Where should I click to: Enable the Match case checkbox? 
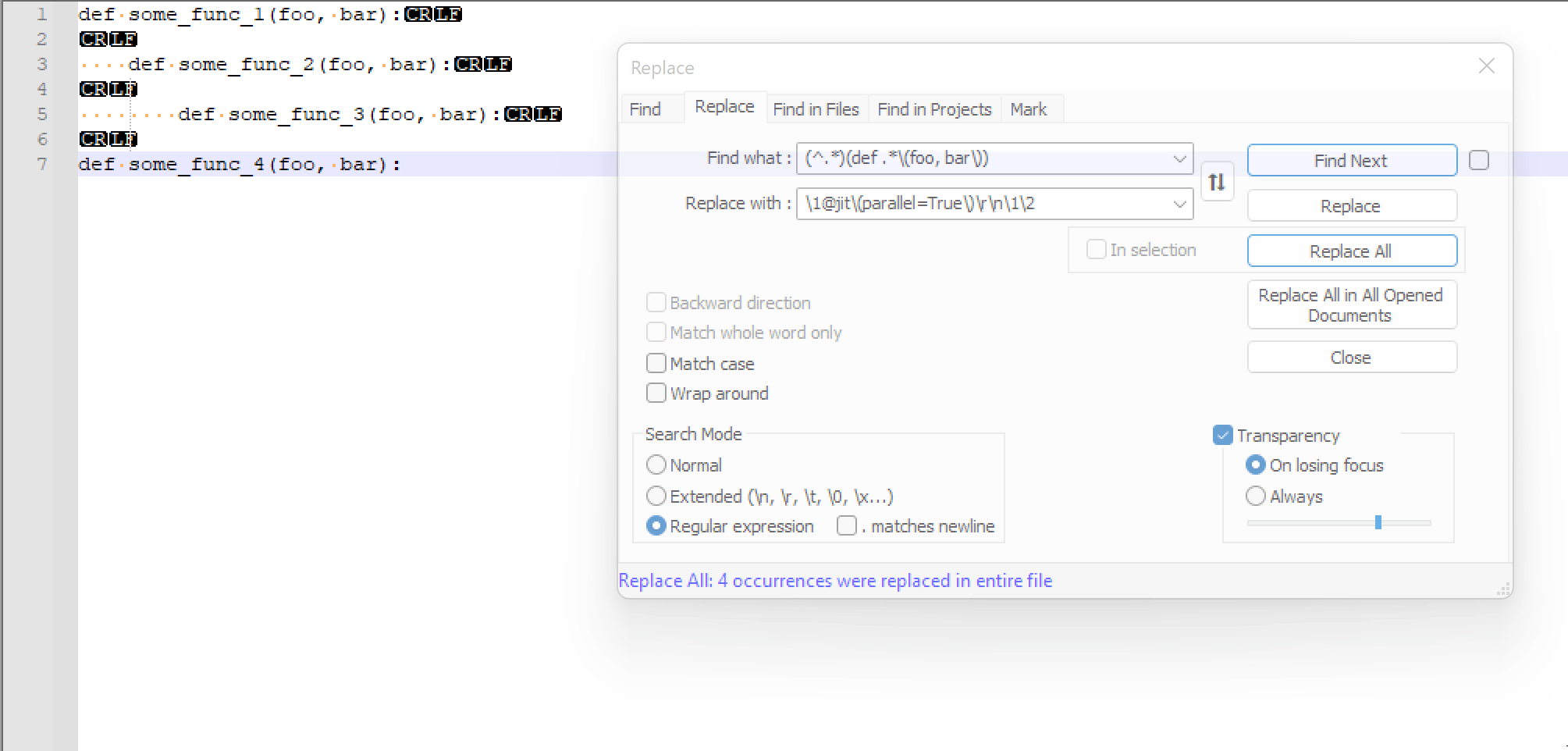pyautogui.click(x=656, y=364)
